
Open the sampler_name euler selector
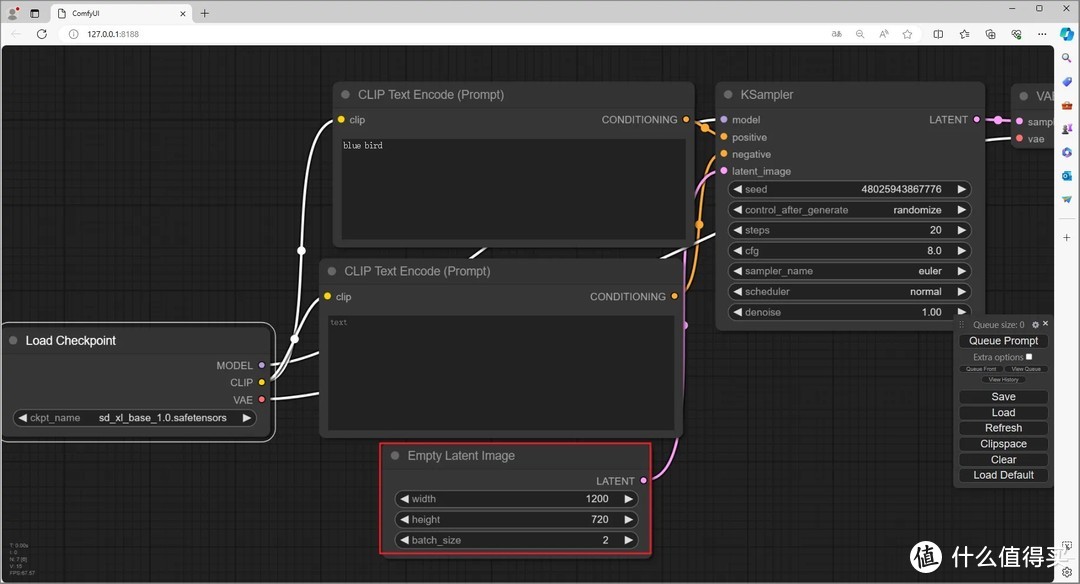coord(849,271)
